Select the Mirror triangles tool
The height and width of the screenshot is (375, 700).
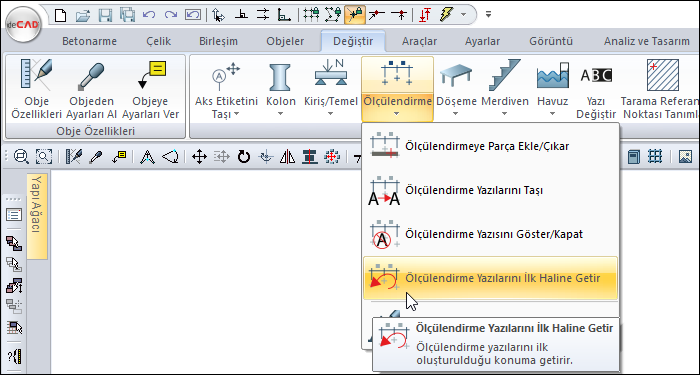click(x=288, y=156)
